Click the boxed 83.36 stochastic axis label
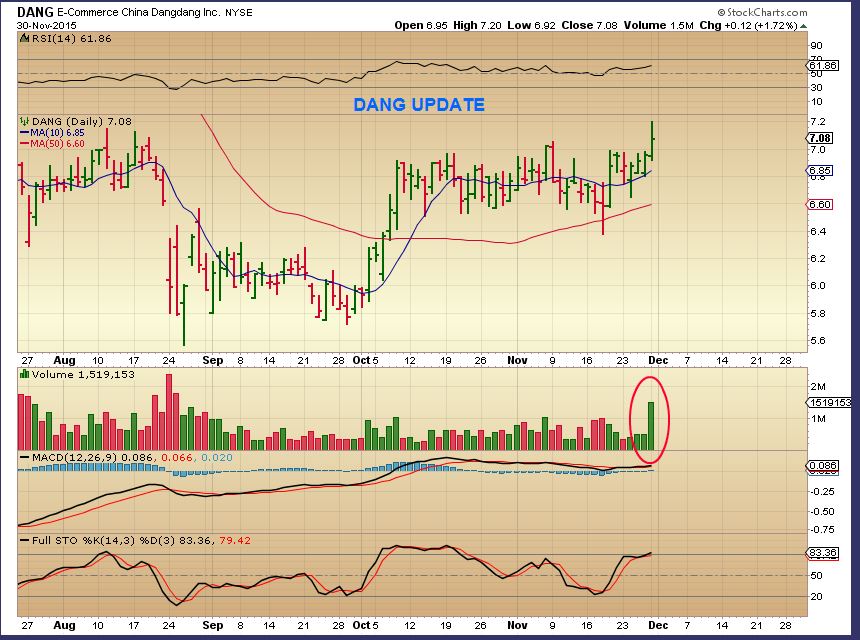 click(x=823, y=553)
